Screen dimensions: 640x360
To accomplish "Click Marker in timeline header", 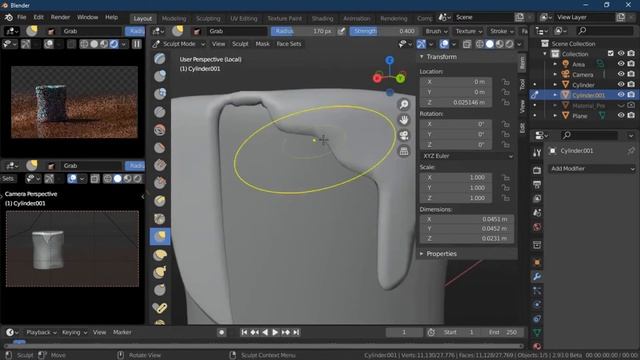I will click(x=122, y=332).
